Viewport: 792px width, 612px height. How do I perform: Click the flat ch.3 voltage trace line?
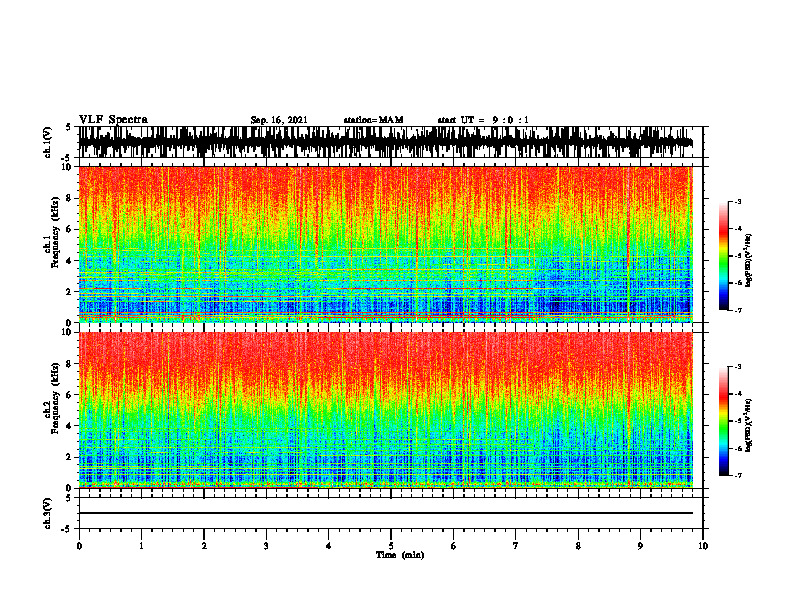click(x=386, y=513)
